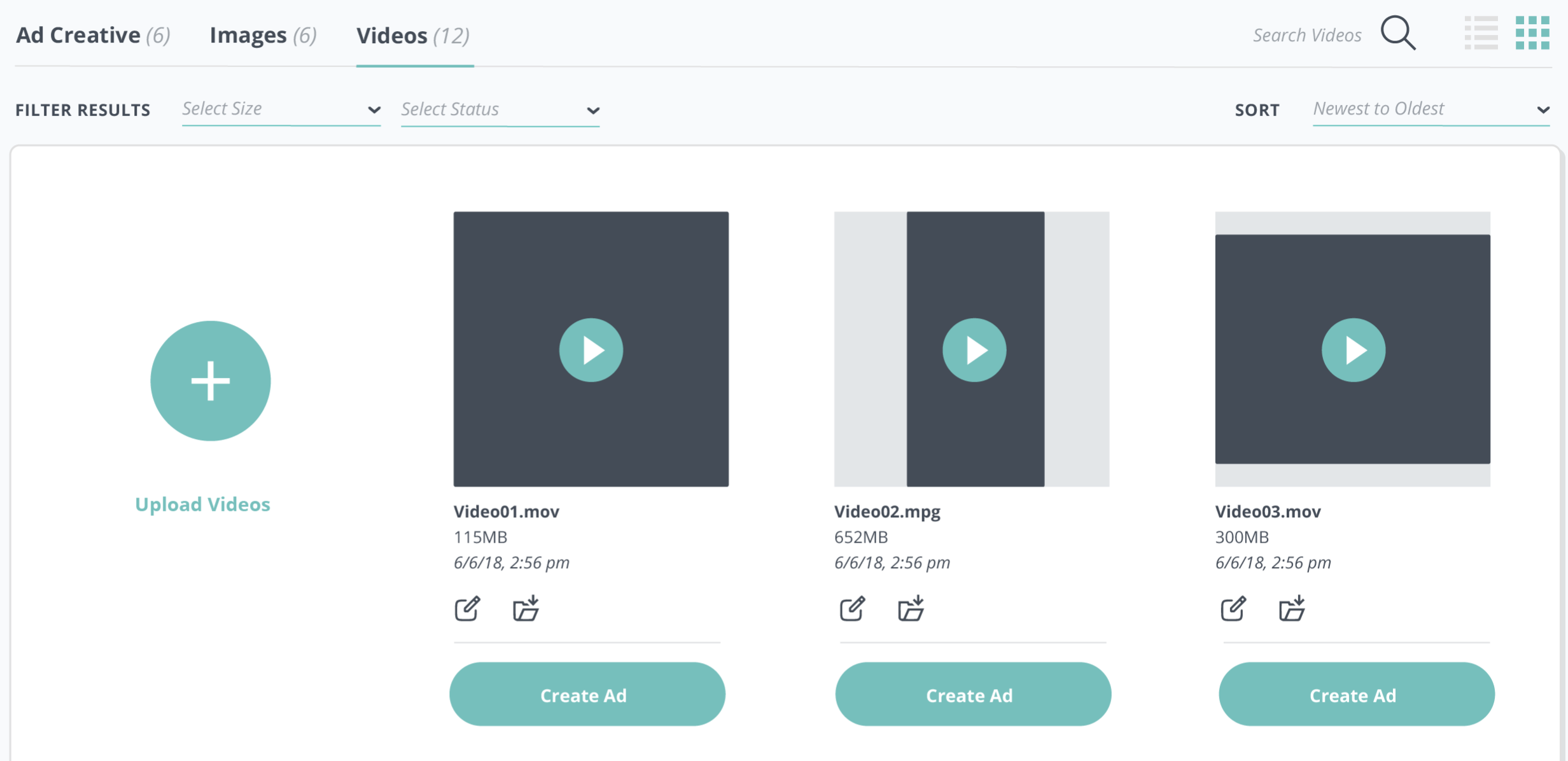Play the Video02.mpg preview
This screenshot has width=1568, height=761.
click(x=974, y=350)
